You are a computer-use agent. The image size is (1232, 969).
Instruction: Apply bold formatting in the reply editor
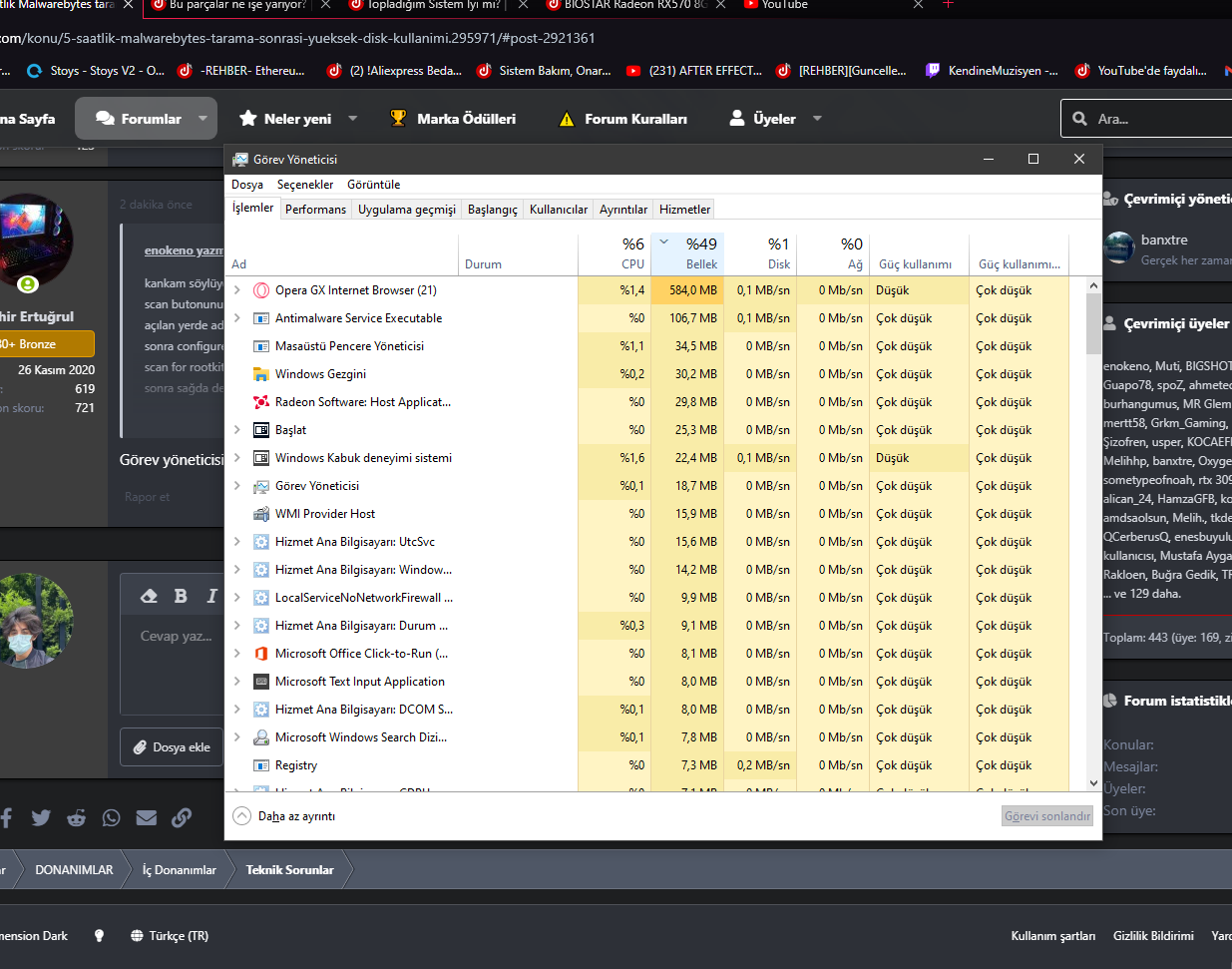[181, 595]
